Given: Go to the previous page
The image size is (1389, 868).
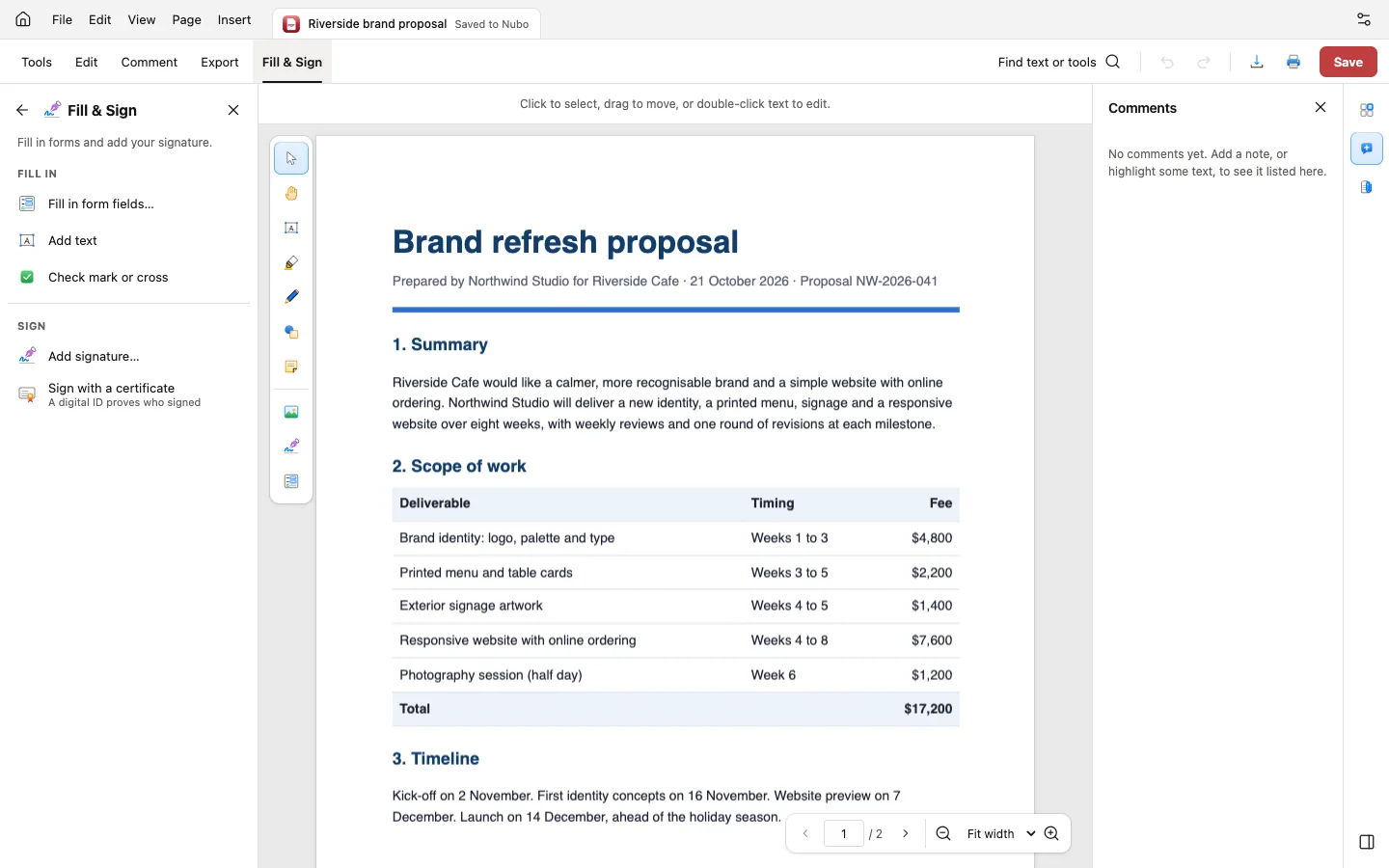Looking at the screenshot, I should (805, 833).
